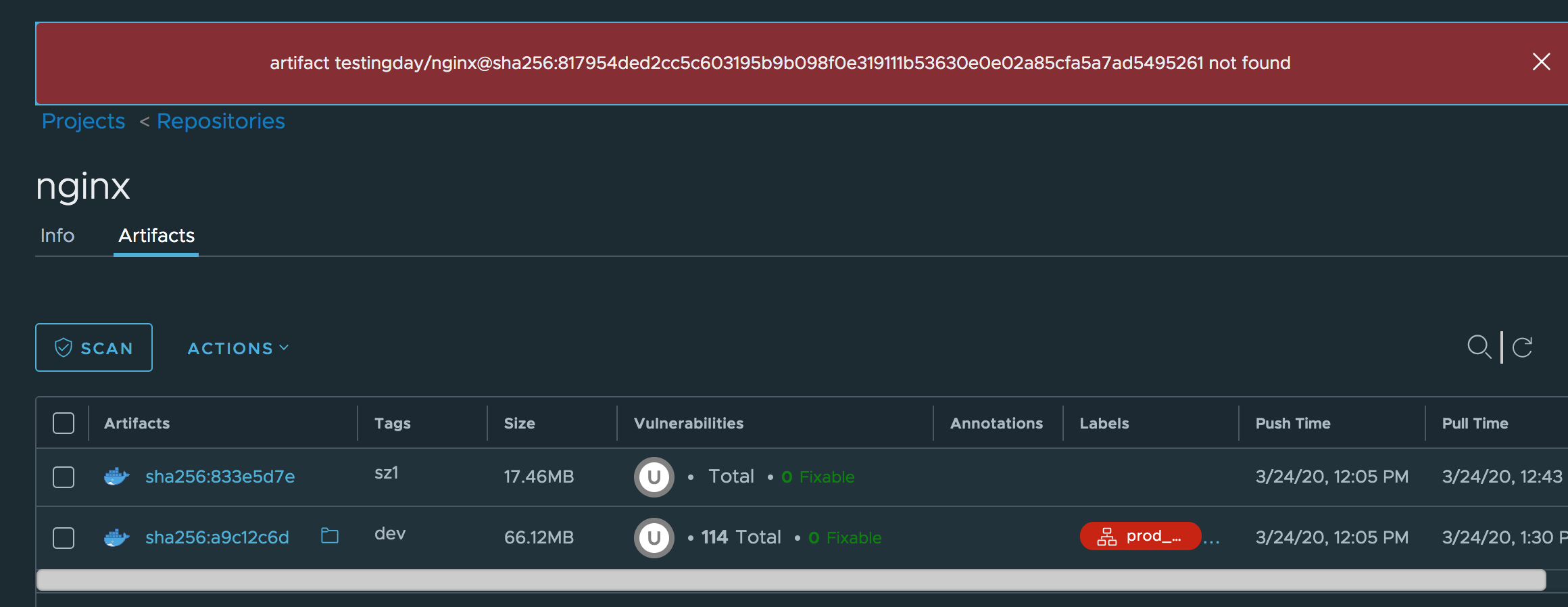Click the search magnifier icon
This screenshot has width=1568, height=607.
point(1479,347)
